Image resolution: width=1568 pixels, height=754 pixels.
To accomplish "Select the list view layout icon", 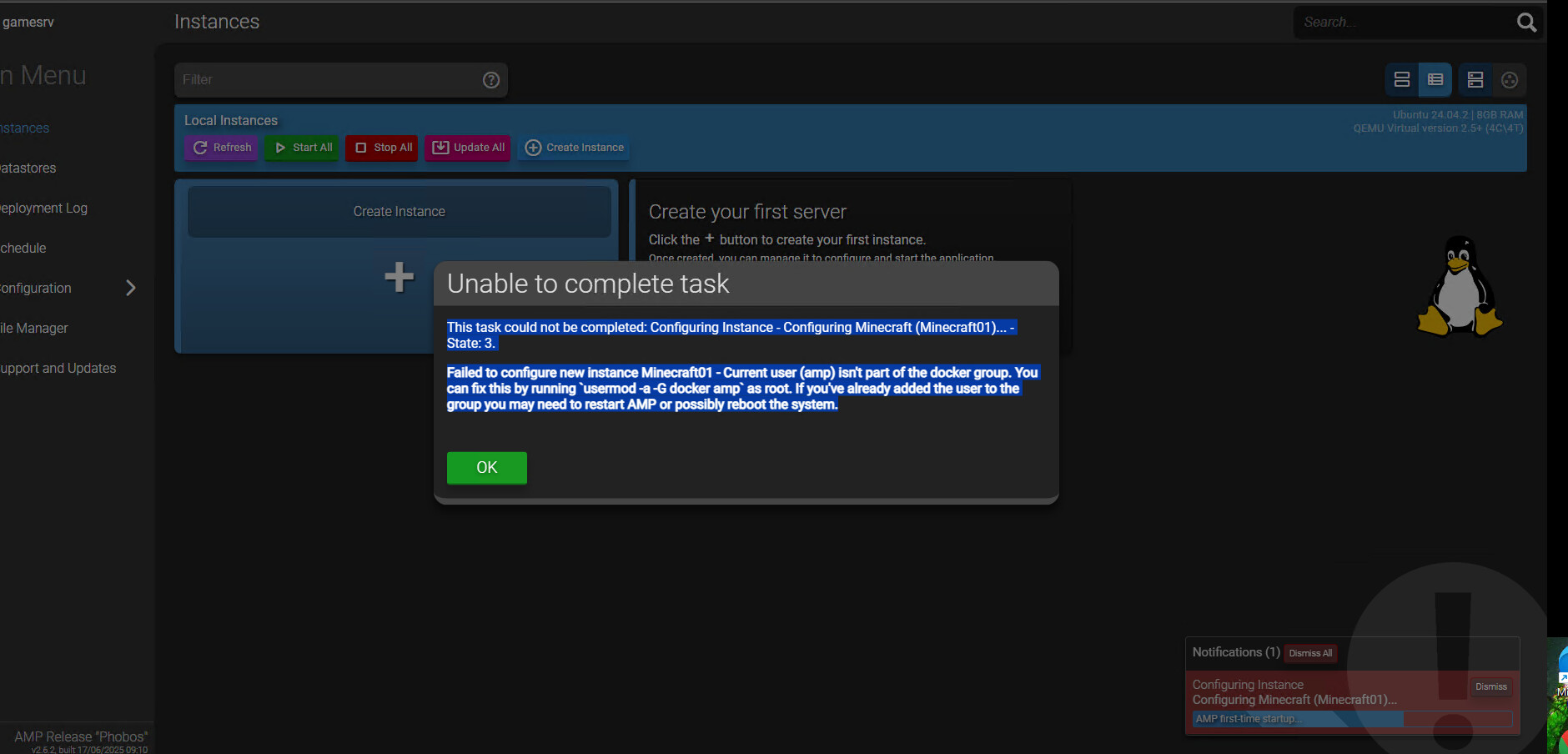I will tap(1435, 80).
